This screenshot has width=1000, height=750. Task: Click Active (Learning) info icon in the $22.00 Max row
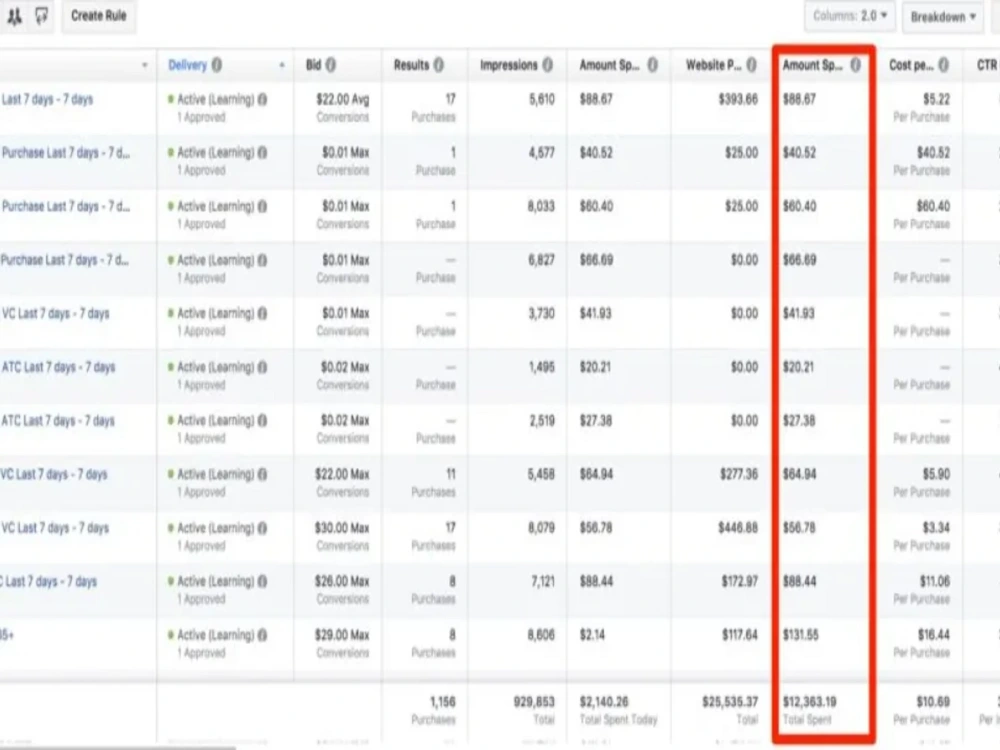[x=262, y=474]
